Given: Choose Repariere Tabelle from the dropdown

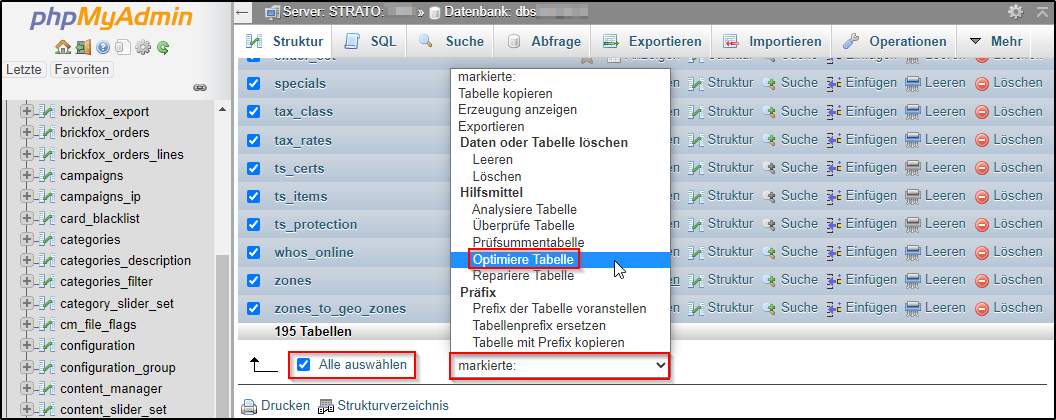Looking at the screenshot, I should point(560,276).
